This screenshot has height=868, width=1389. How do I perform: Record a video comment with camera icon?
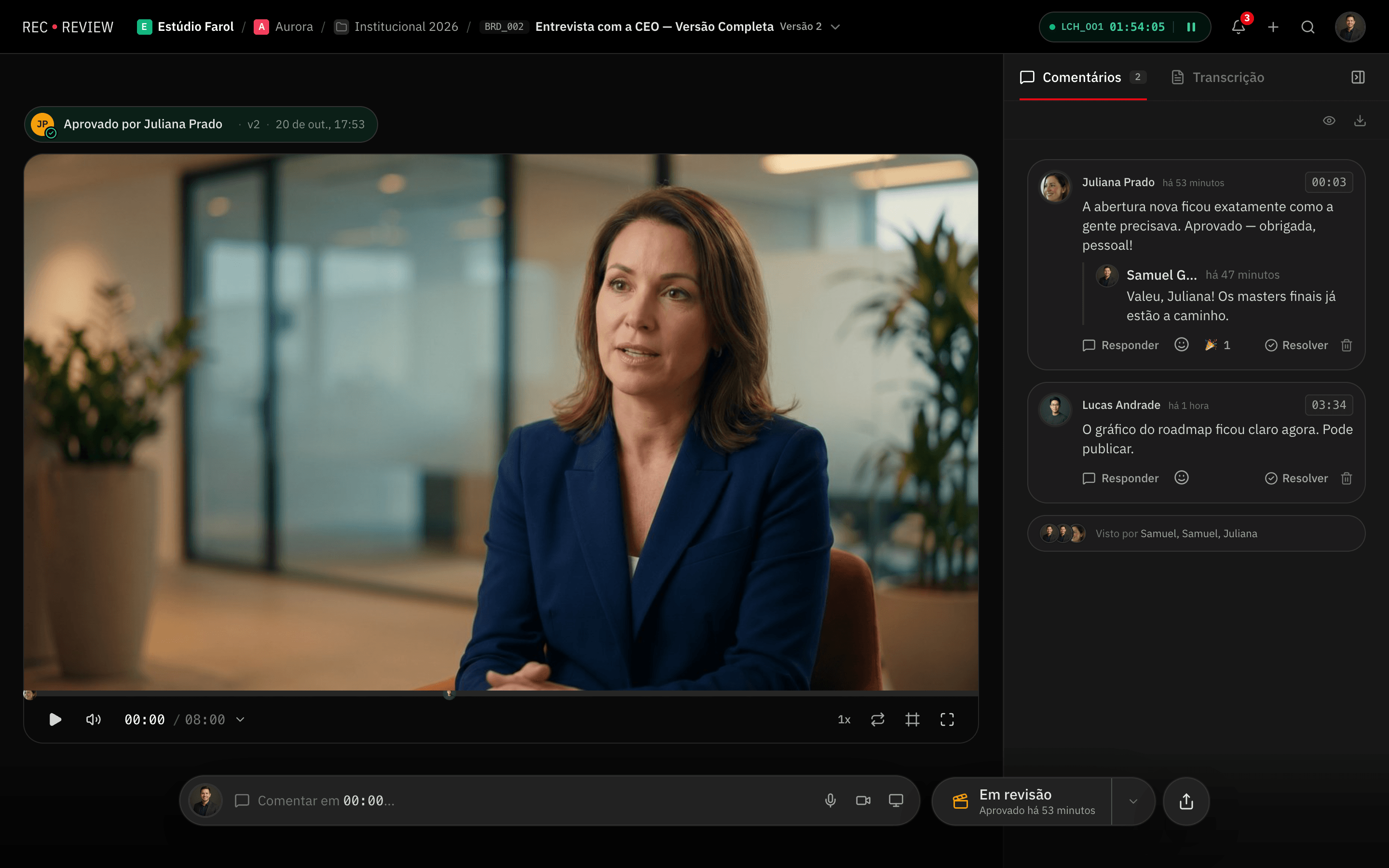863,800
